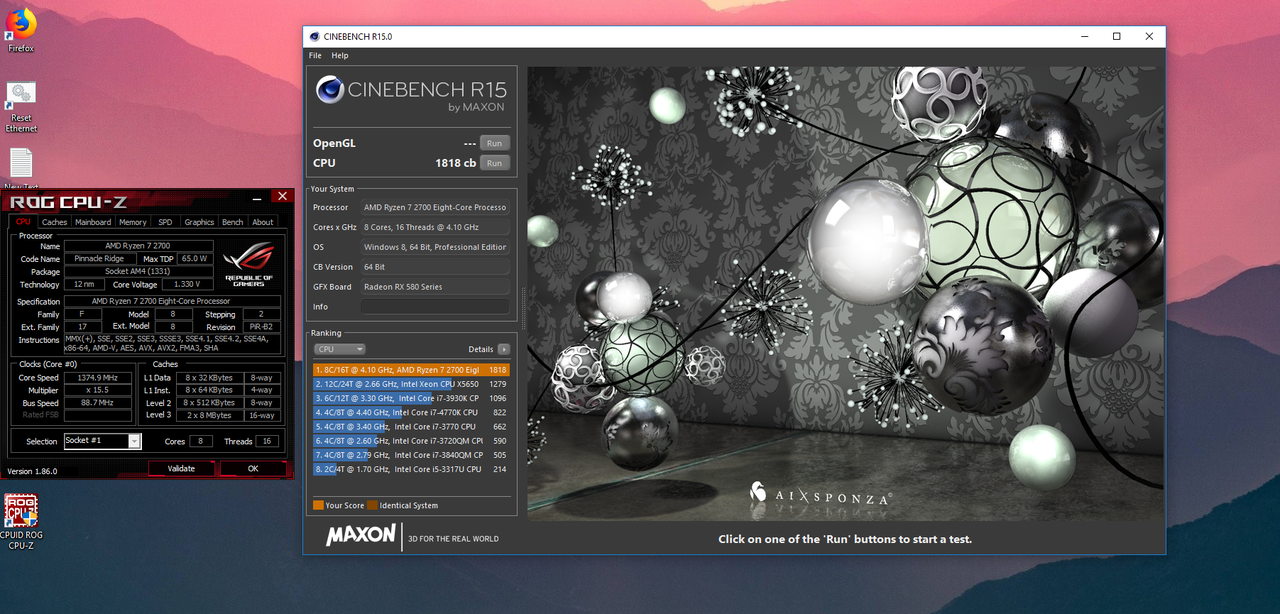Click the empty Info field in Your System
The image size is (1280, 614).
click(435, 307)
